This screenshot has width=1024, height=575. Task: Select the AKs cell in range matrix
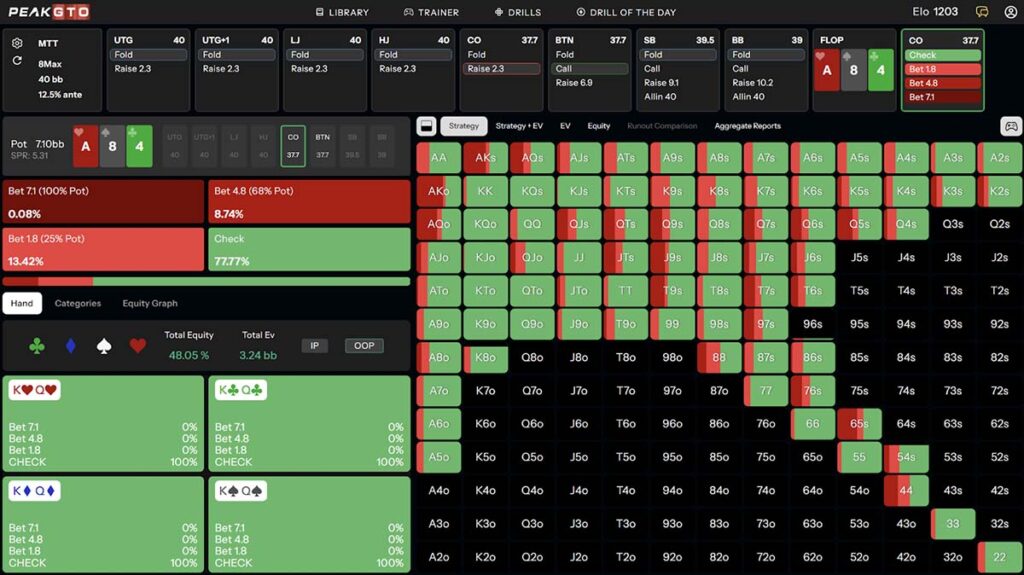coord(485,158)
